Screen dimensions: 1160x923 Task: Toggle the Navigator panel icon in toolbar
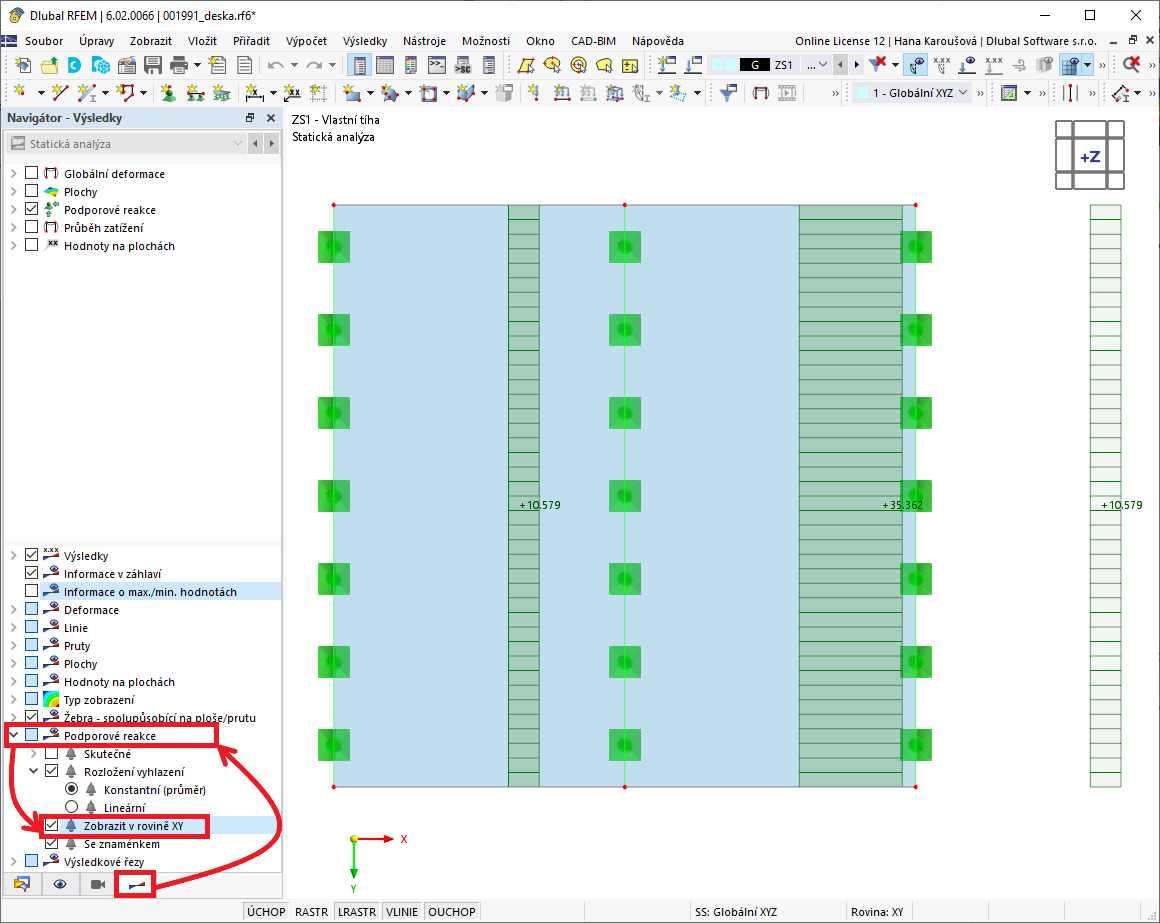point(359,65)
